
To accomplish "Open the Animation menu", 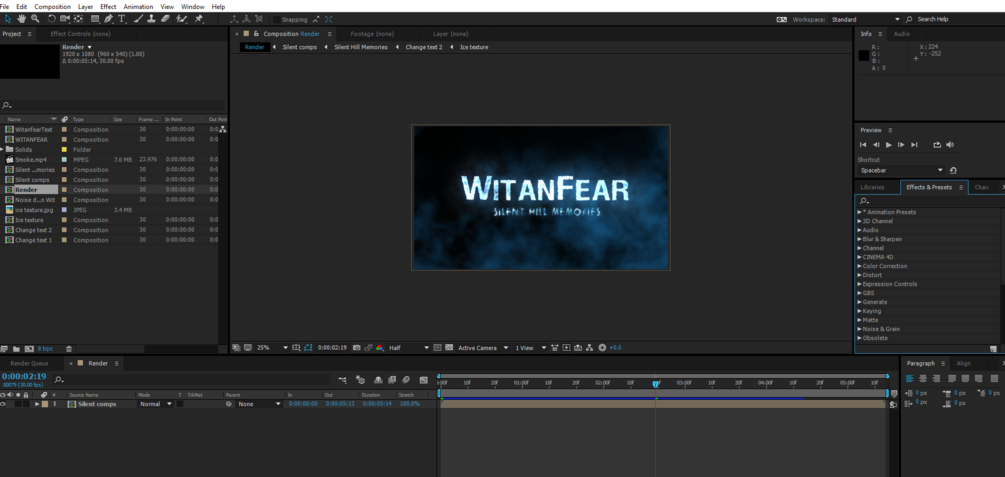I will pos(138,6).
